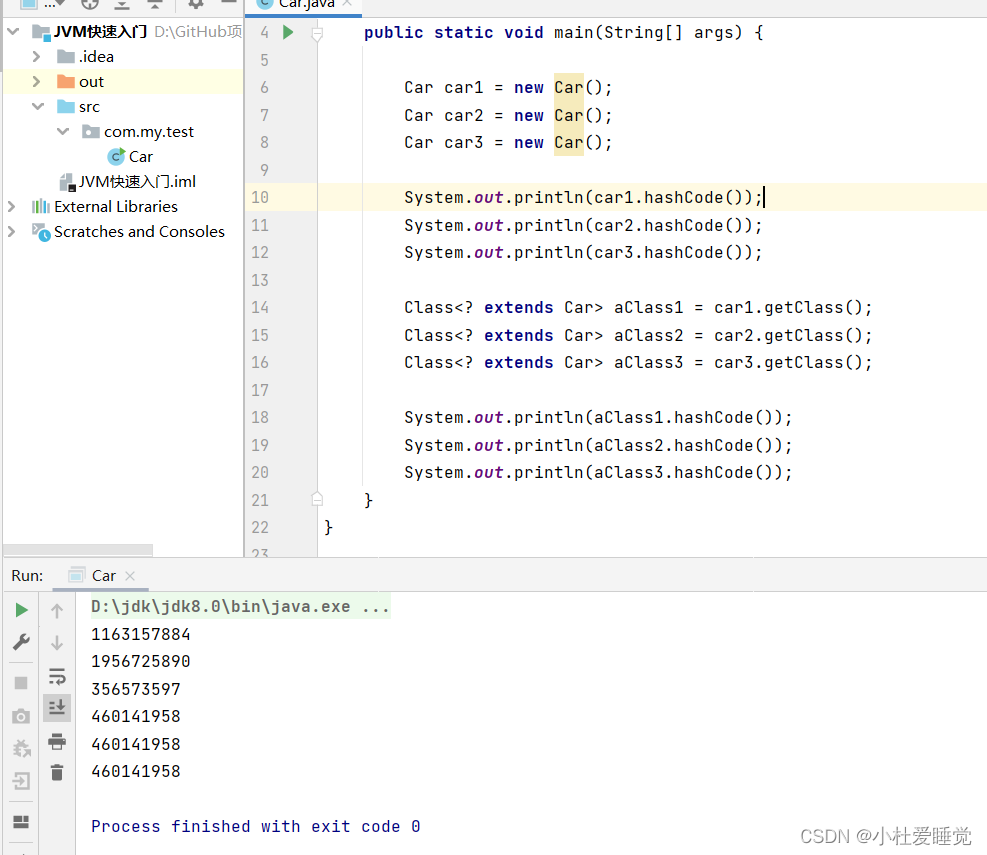Click the stop process square icon

pos(21,683)
